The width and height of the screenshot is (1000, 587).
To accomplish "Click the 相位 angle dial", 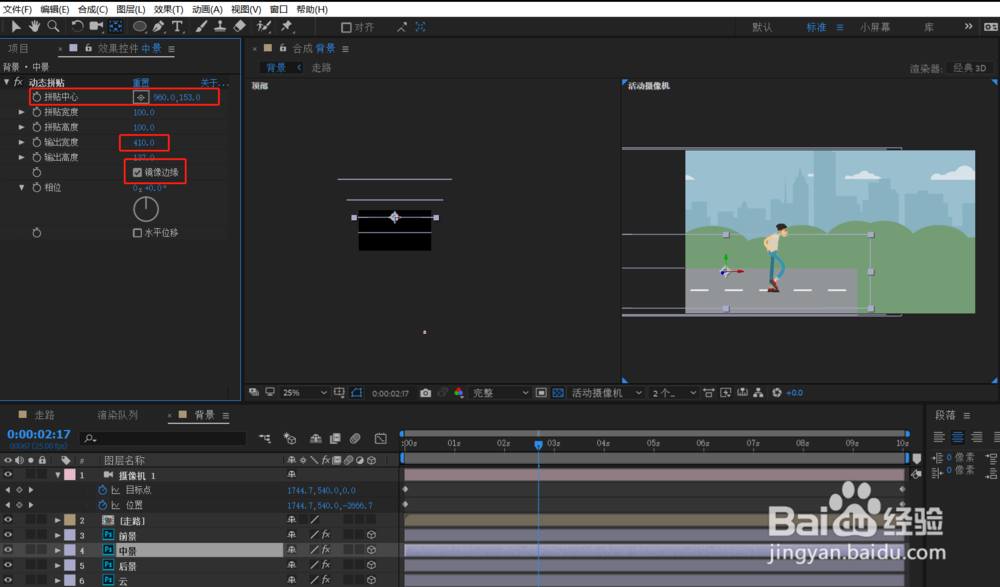I will [x=145, y=209].
